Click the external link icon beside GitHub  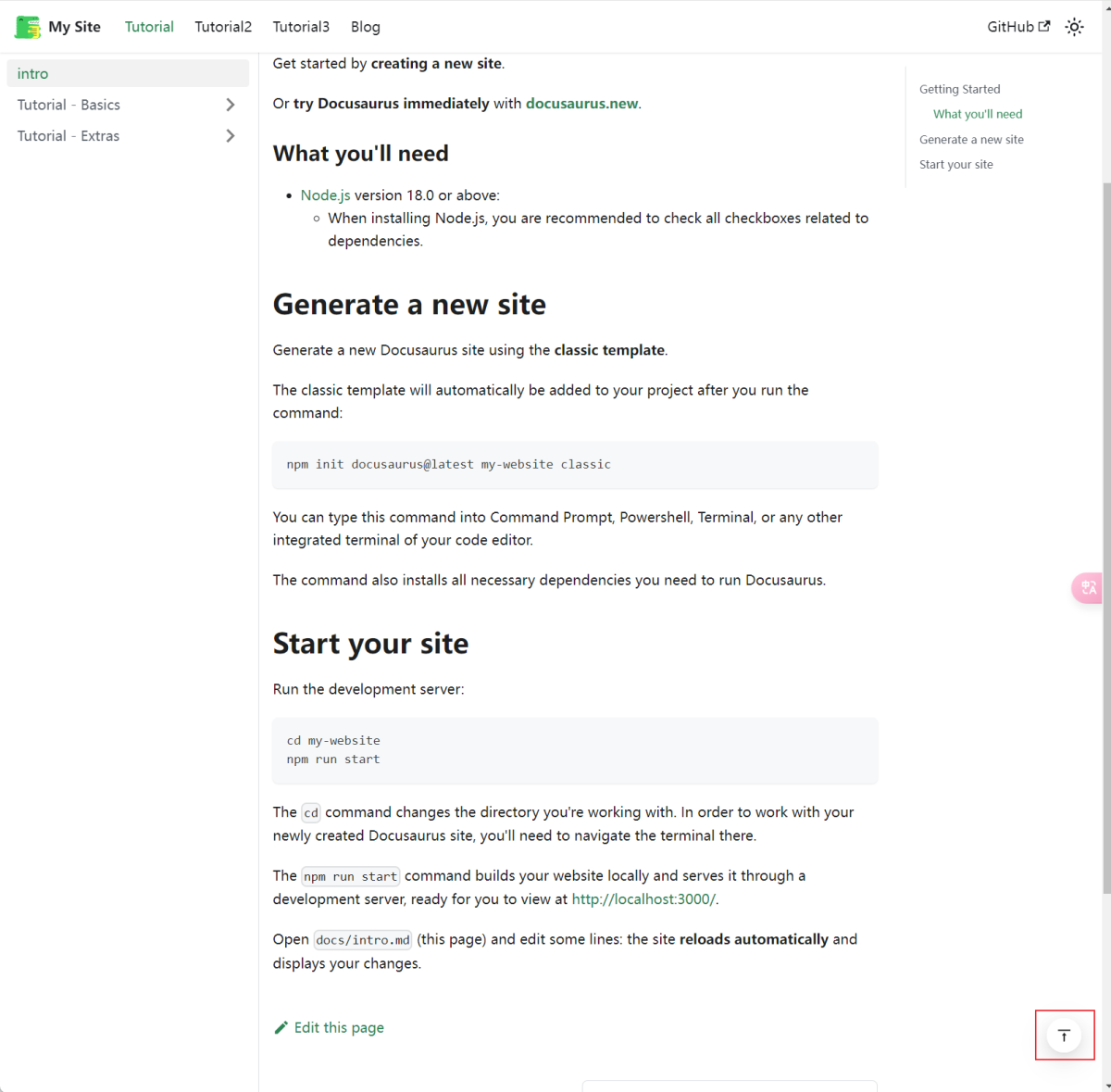(1044, 26)
